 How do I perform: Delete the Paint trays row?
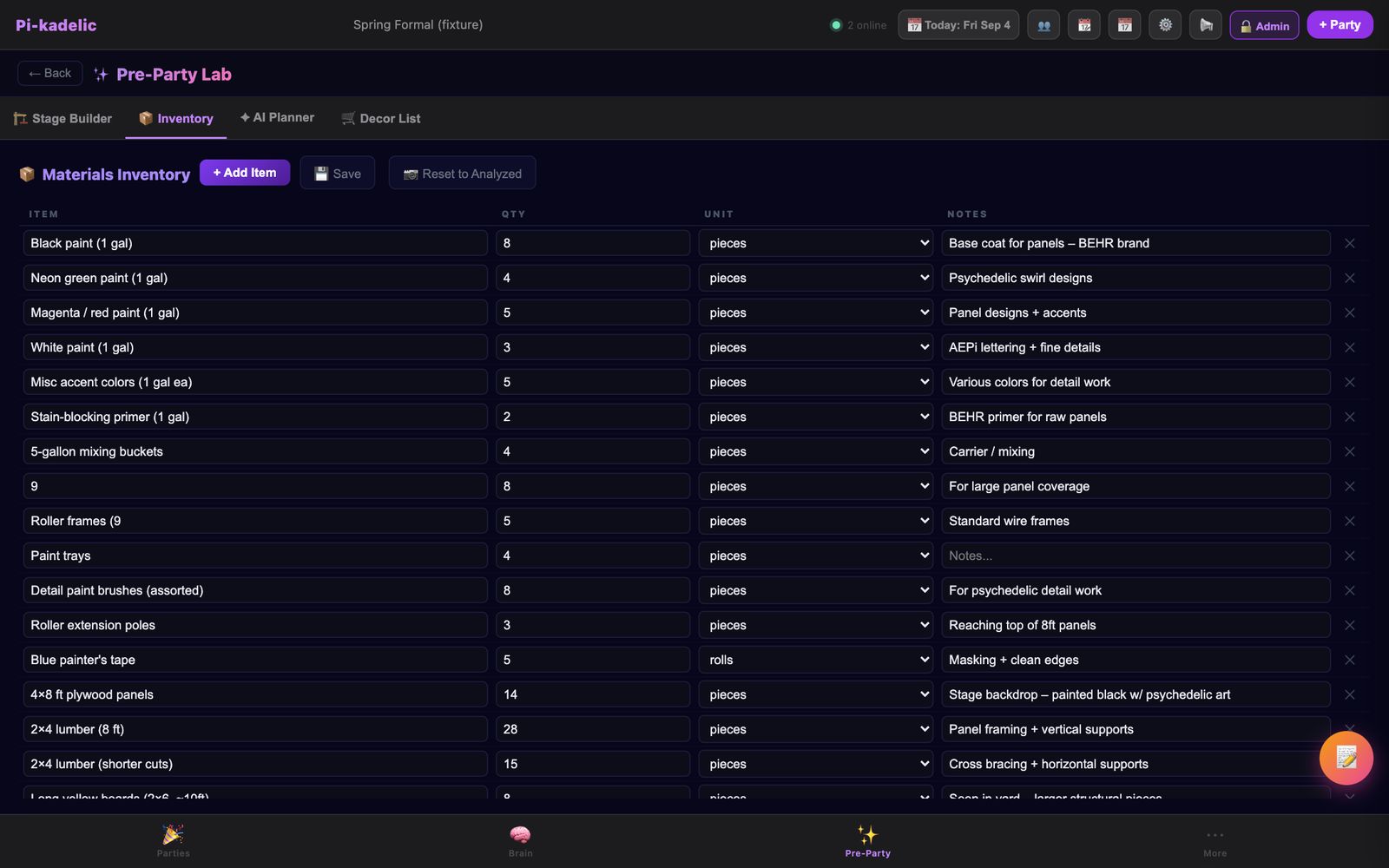1349,556
